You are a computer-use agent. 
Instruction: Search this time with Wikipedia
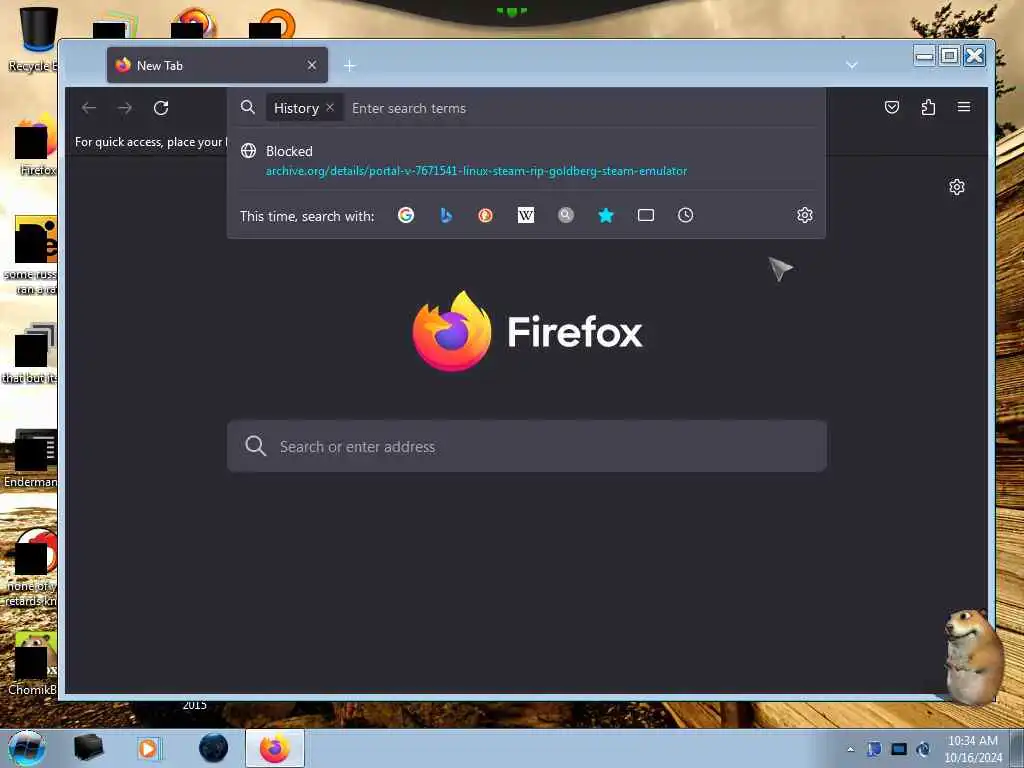pos(526,215)
